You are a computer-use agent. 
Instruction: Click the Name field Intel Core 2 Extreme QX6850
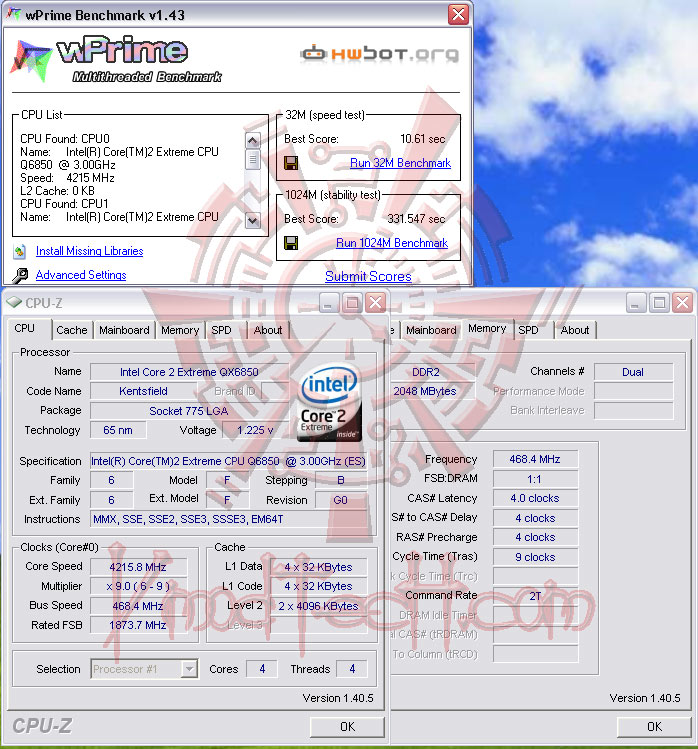click(x=189, y=372)
